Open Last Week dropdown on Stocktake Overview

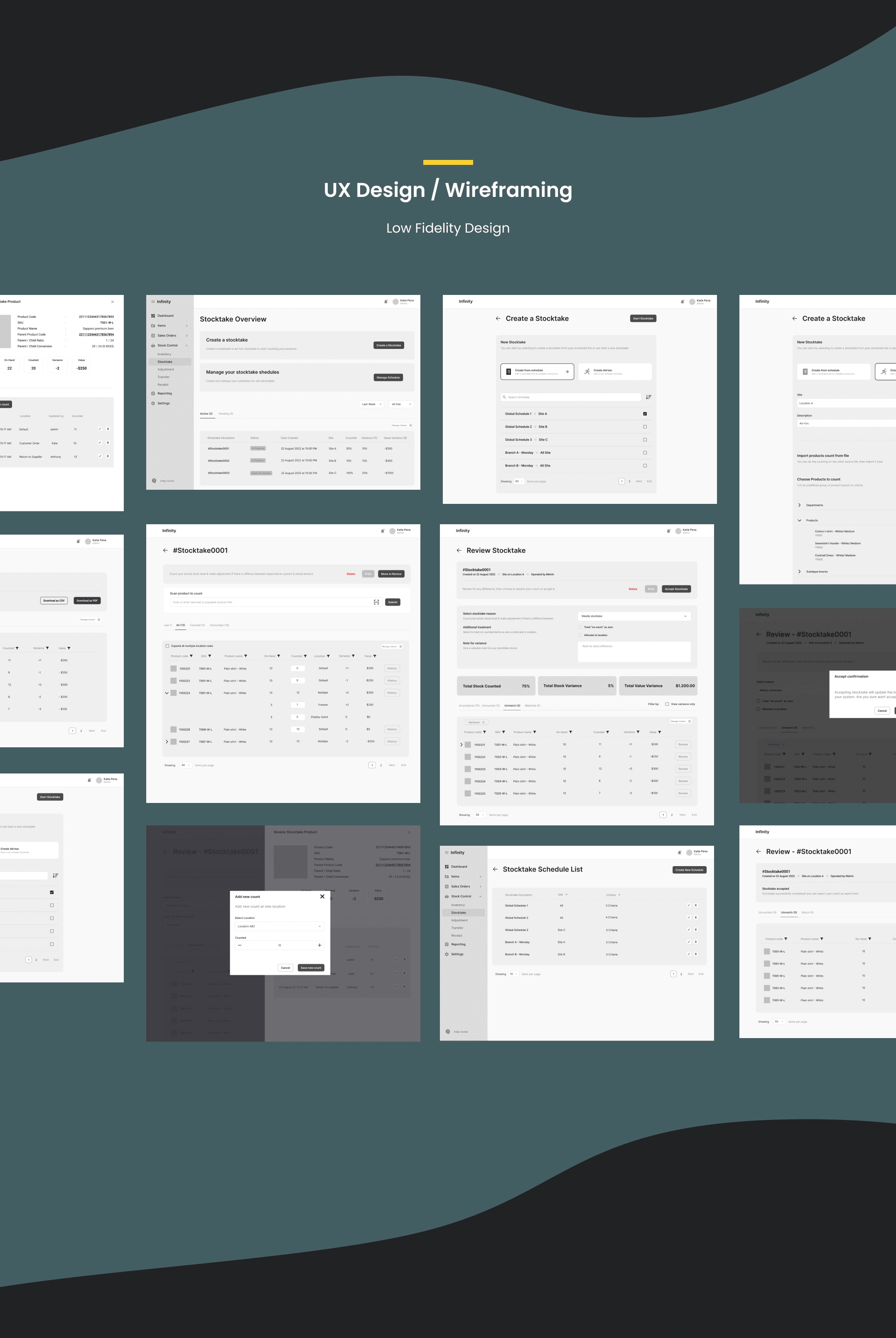[371, 404]
